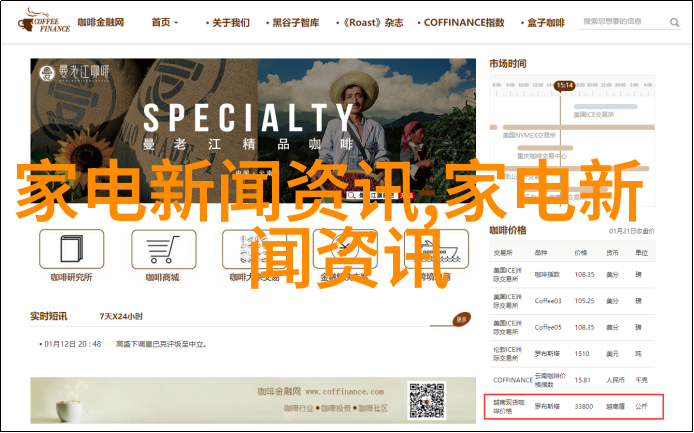Viewport: 694px width, 433px height.
Task: Click the 15:14 time marker
Action: pos(564,85)
